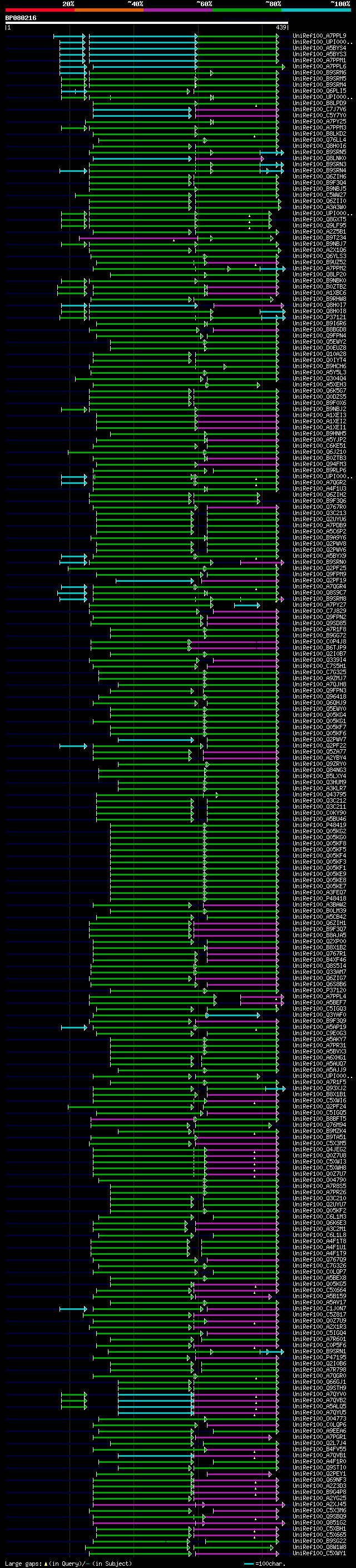Select the UniRef100_Q05KG2 label

[319, 831]
